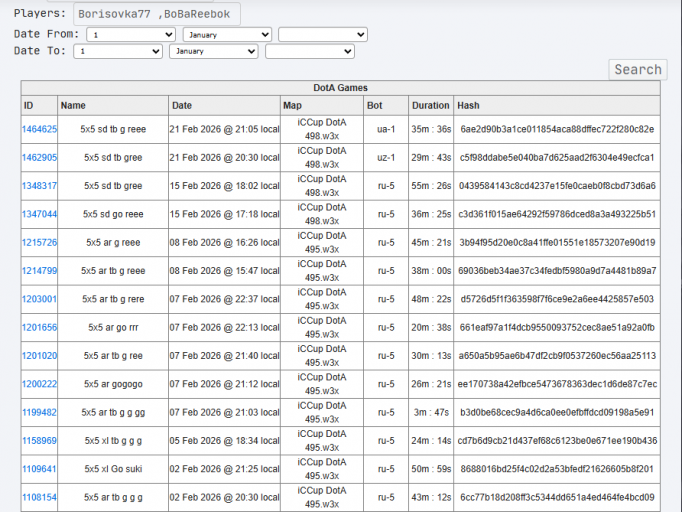Open game ID 1200222

pos(39,384)
